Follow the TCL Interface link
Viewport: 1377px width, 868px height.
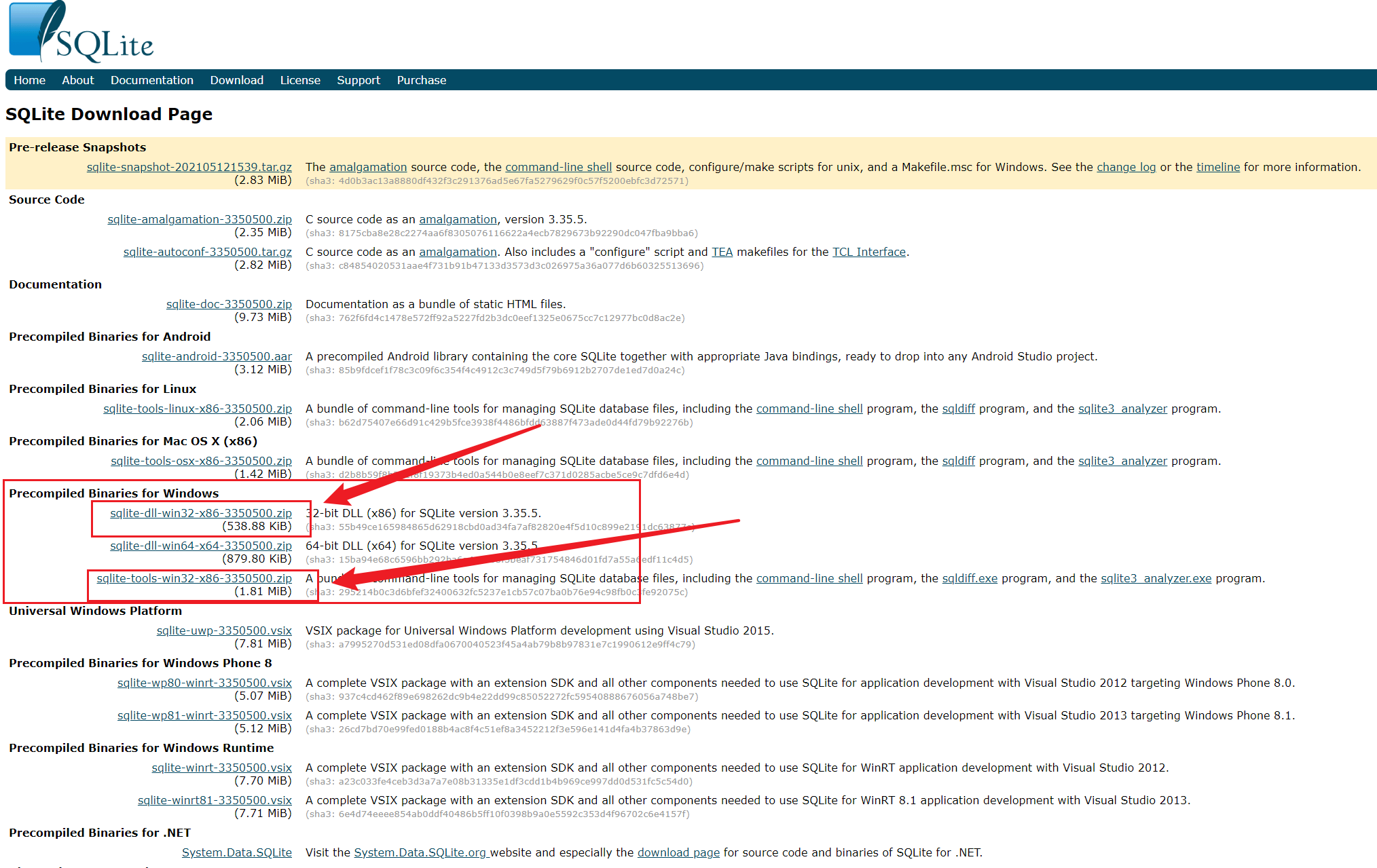pyautogui.click(x=868, y=252)
